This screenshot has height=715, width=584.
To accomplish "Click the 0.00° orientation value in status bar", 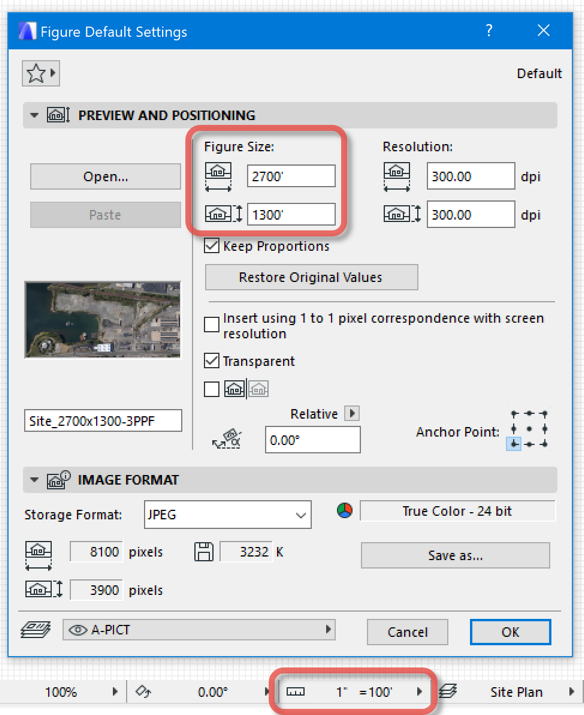I will click(213, 692).
